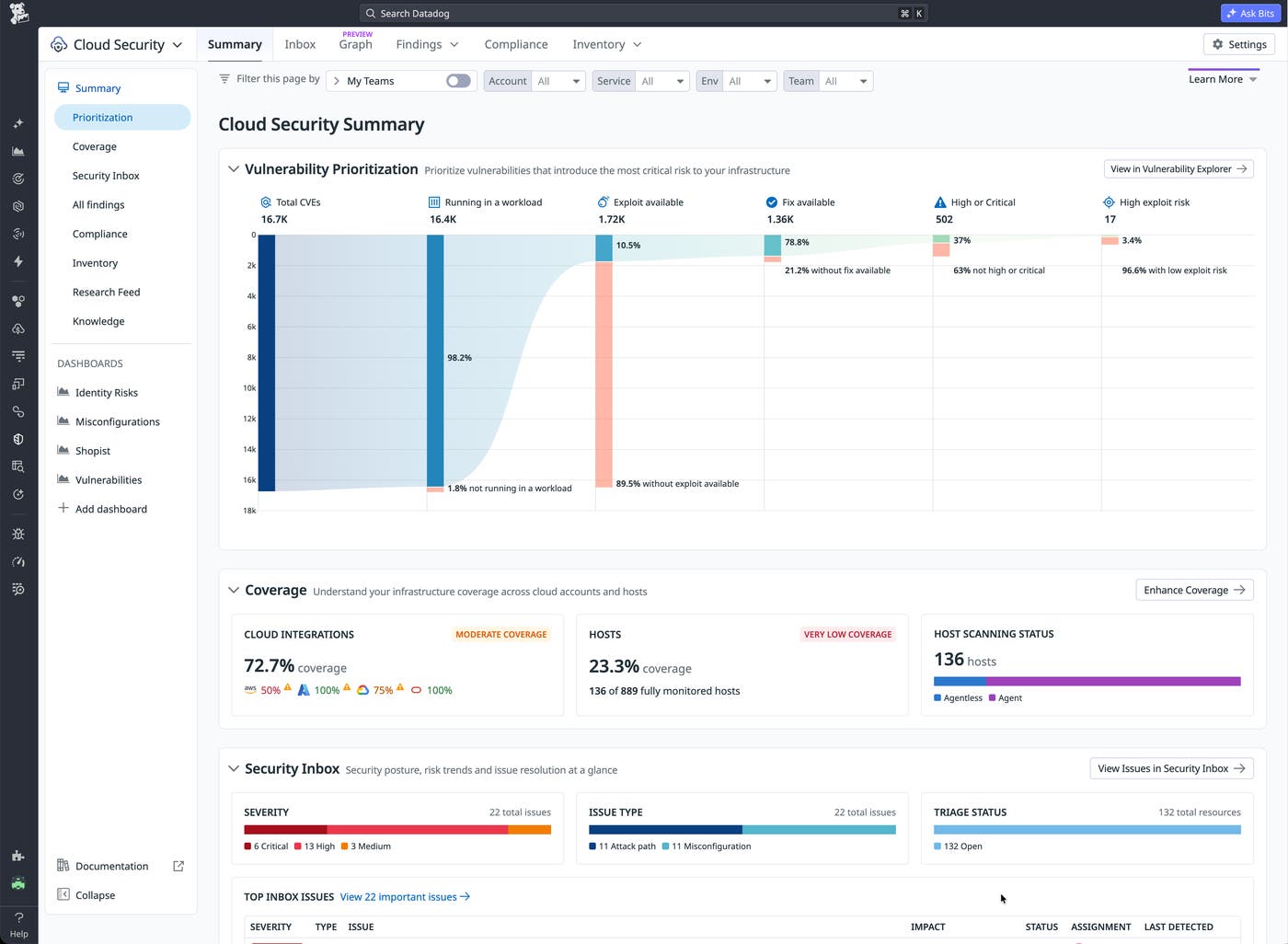The image size is (1288, 944).
Task: Open All findings in the sidebar
Action: (98, 205)
